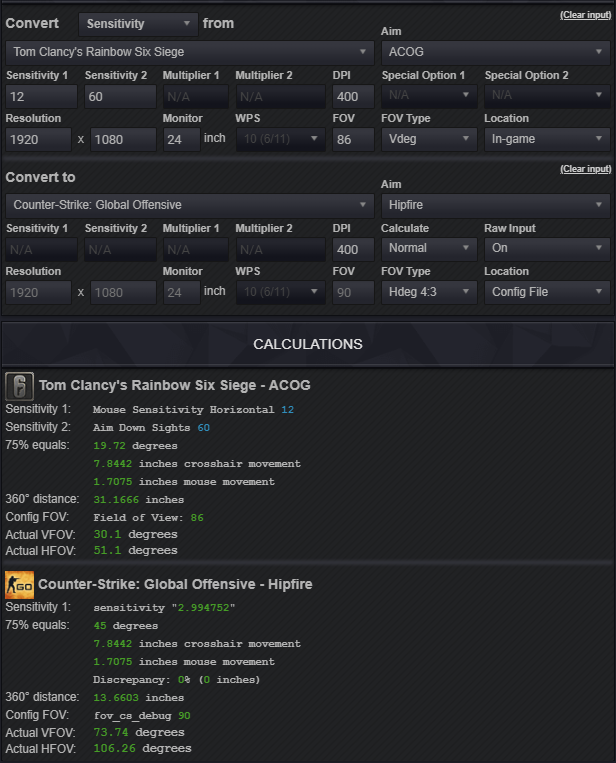Click the Sensitivity 2 field showing 60

tap(120, 96)
